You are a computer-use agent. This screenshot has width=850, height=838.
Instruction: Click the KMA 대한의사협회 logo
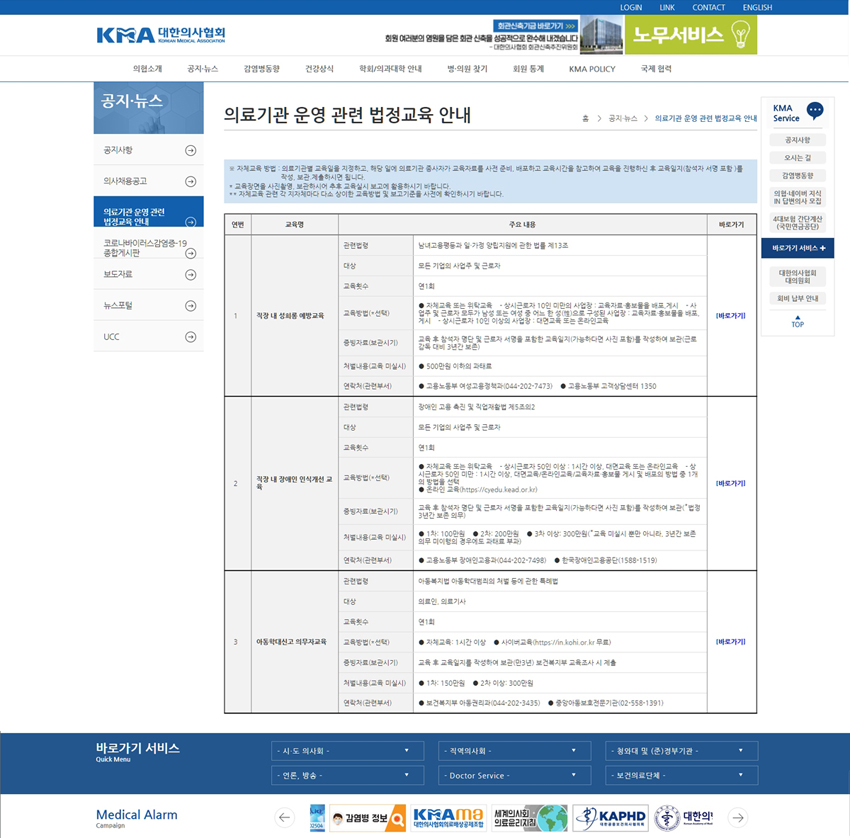(160, 35)
